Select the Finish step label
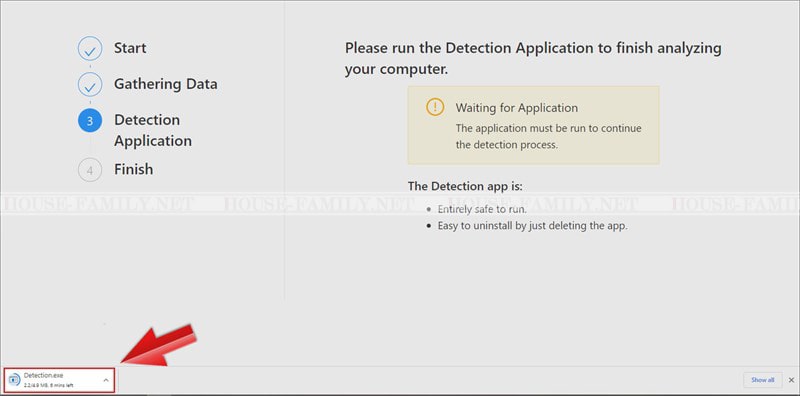Image resolution: width=800 pixels, height=396 pixels. click(133, 169)
